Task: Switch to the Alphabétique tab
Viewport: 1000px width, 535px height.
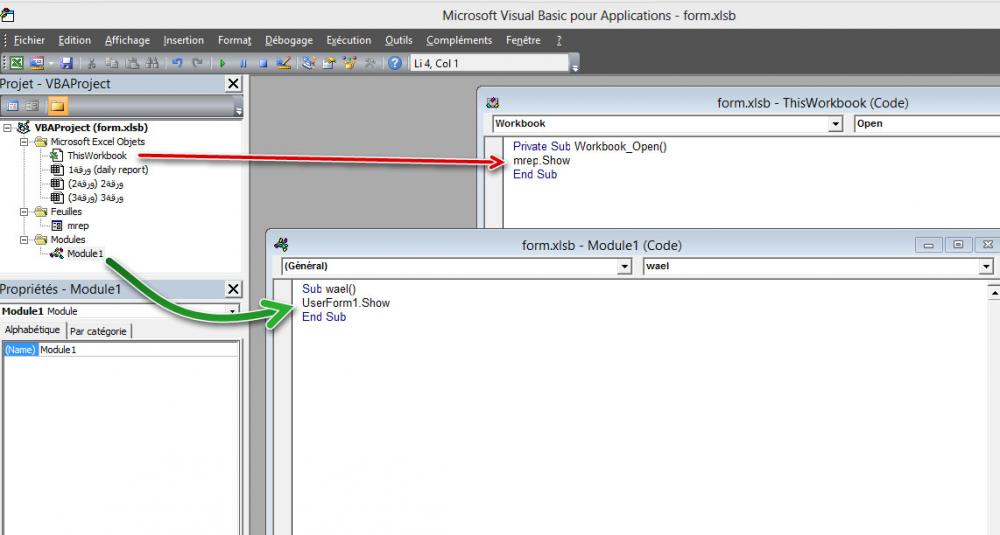Action: [33, 330]
